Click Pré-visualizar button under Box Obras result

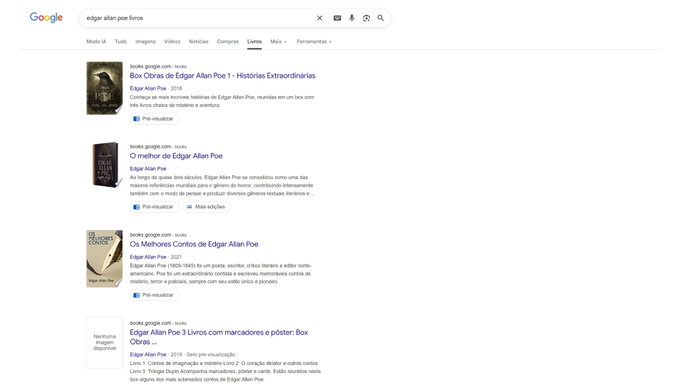[154, 119]
